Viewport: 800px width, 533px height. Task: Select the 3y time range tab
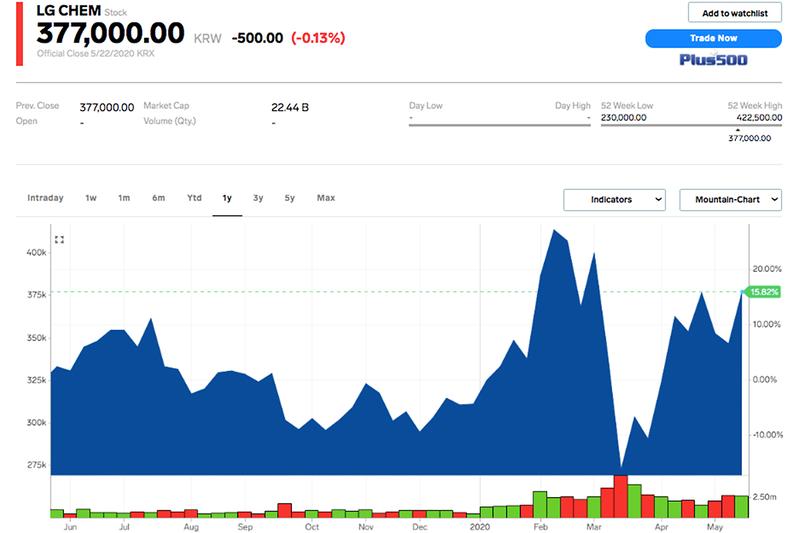(x=258, y=198)
